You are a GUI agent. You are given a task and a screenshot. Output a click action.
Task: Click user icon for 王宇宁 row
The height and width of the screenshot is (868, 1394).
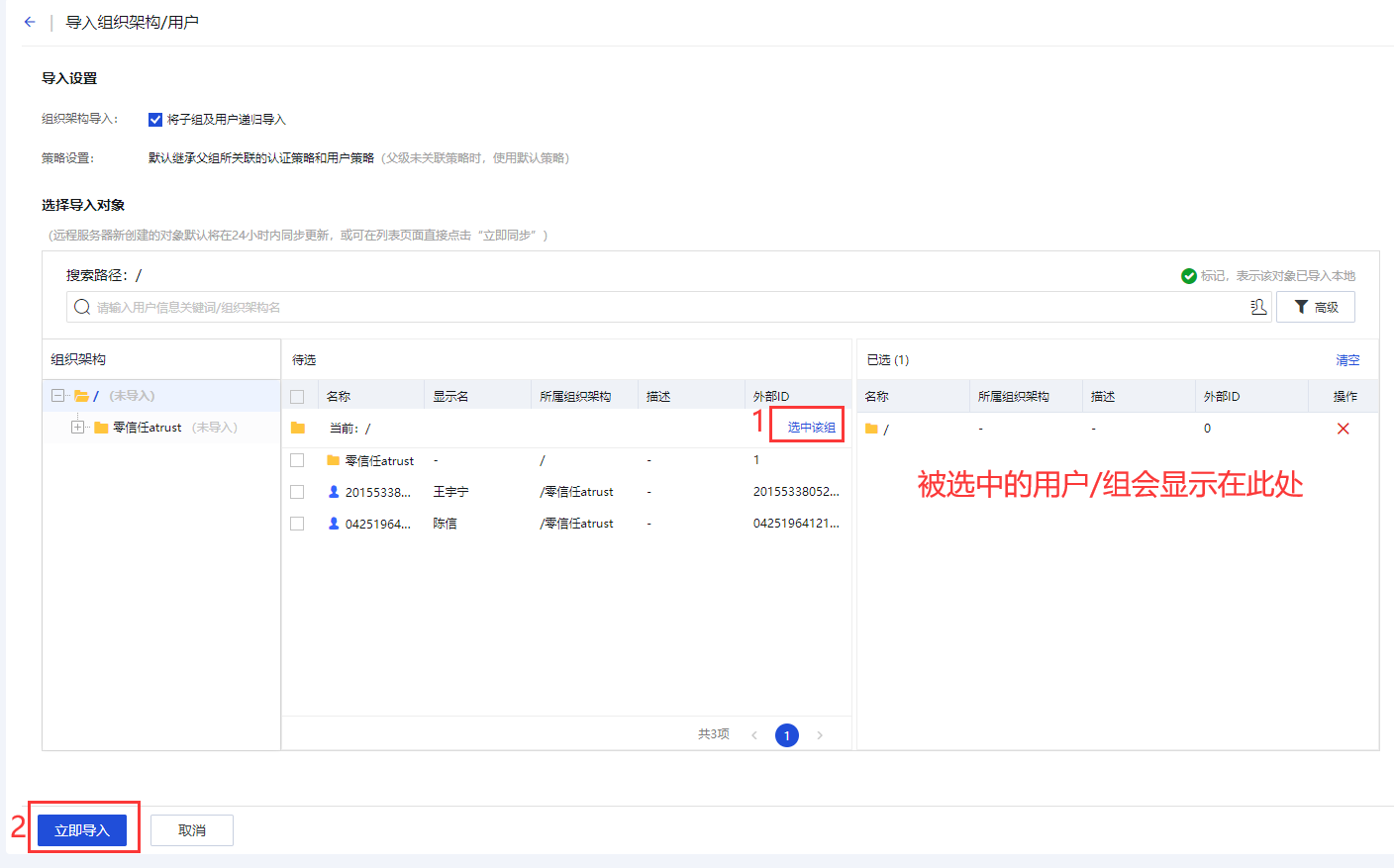334,492
